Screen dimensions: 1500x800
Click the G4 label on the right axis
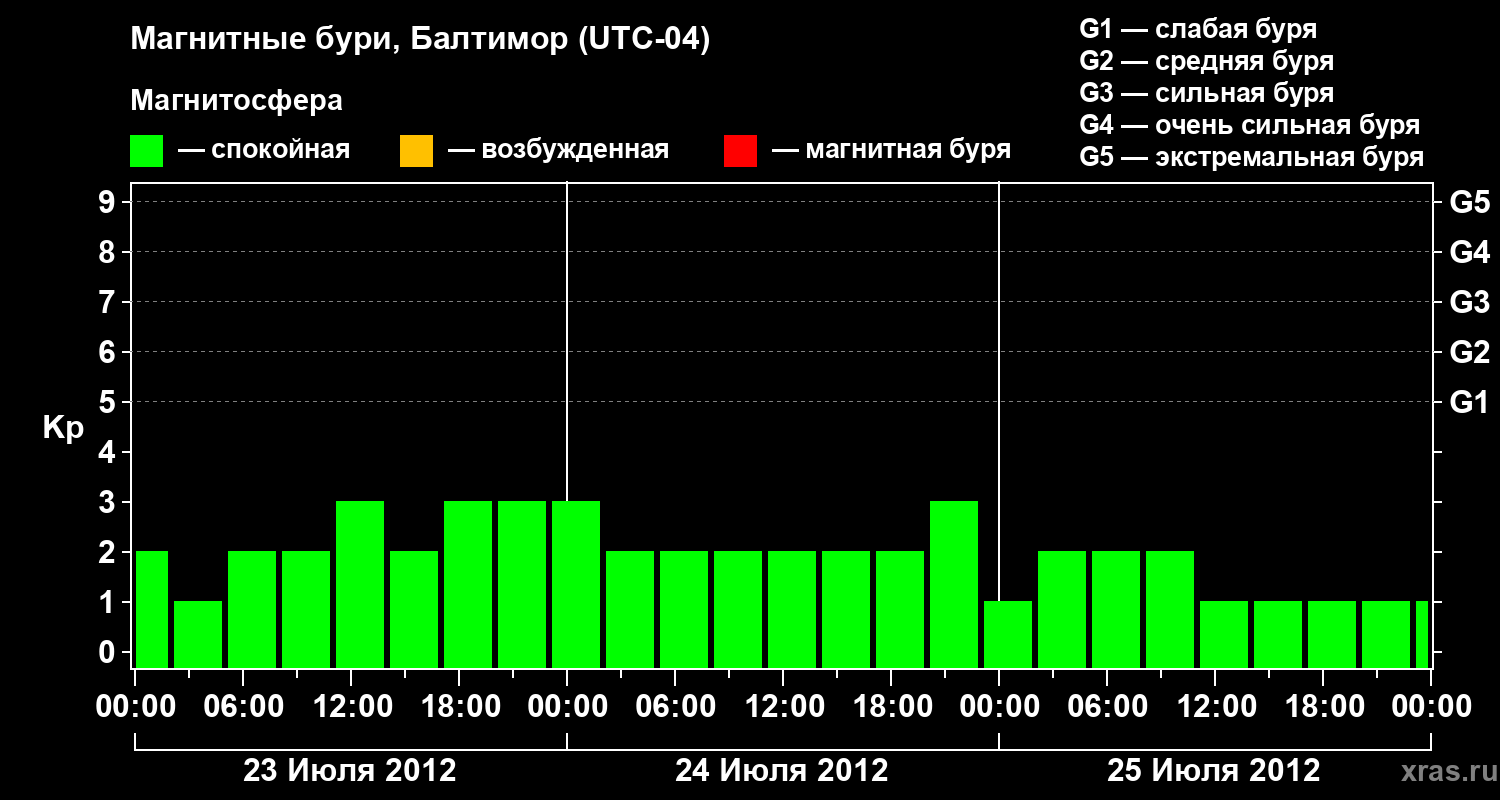pos(1470,252)
